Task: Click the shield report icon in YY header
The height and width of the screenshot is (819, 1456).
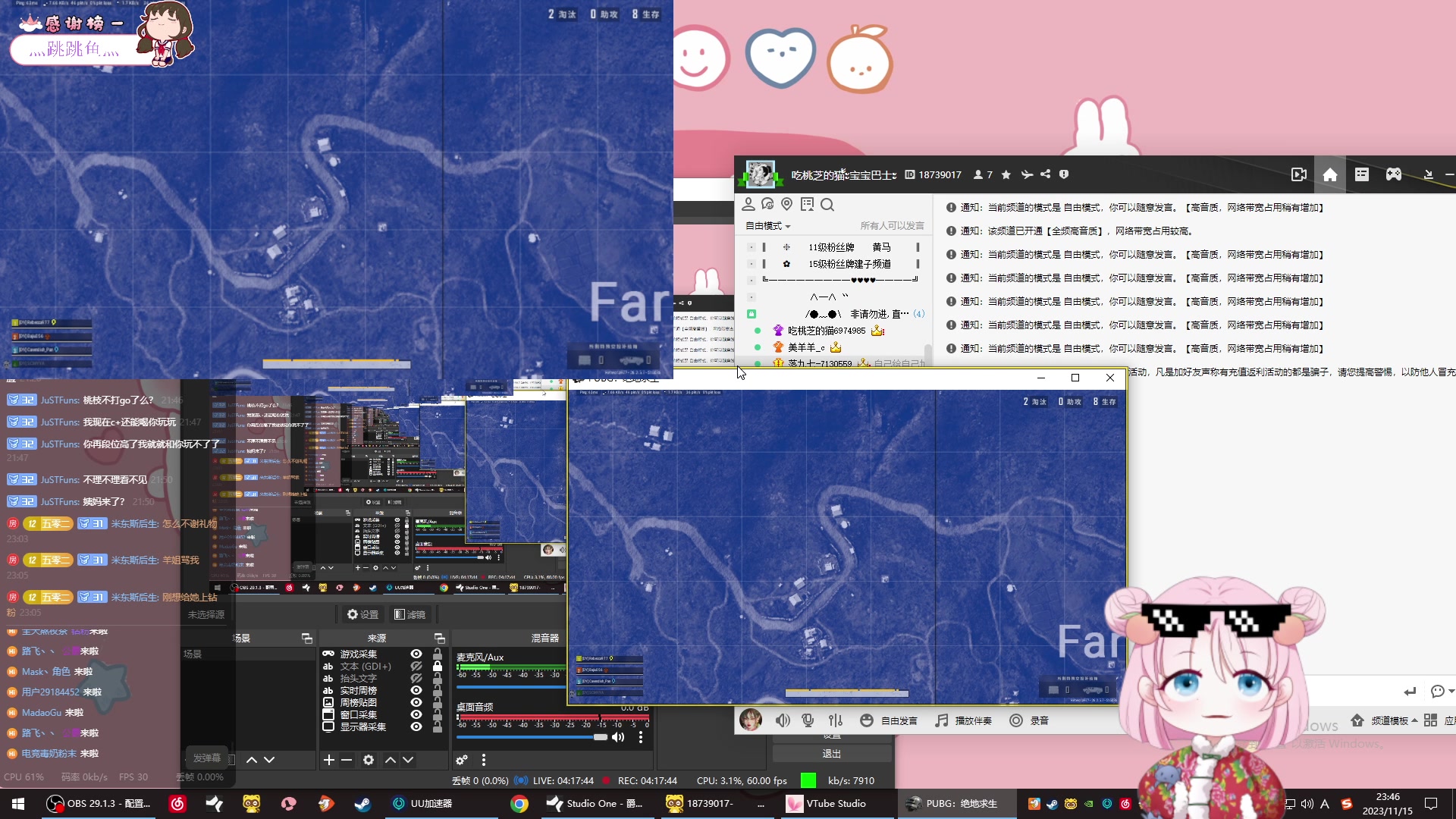Action: coord(1064,174)
